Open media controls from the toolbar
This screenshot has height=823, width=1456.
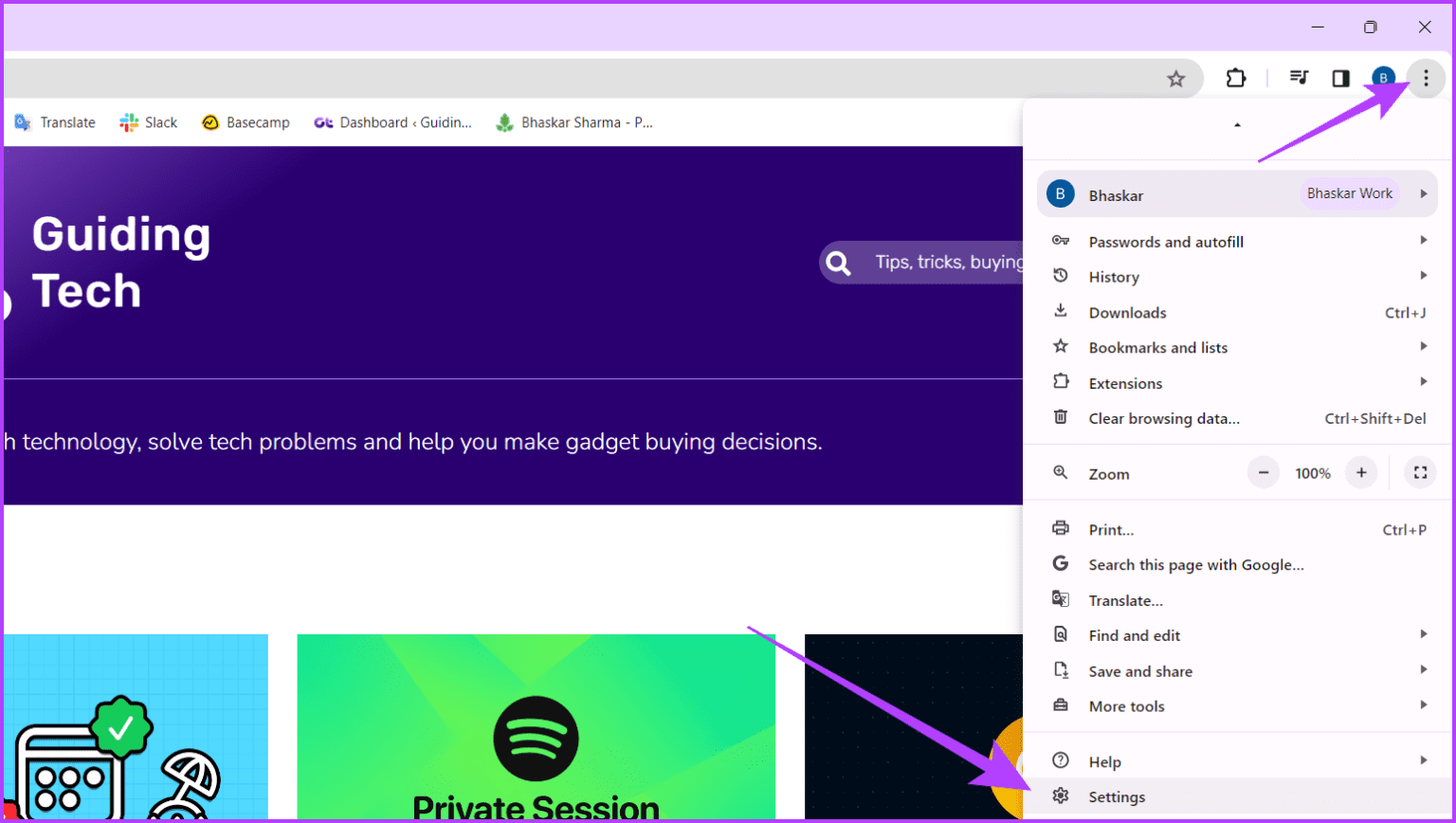1300,79
